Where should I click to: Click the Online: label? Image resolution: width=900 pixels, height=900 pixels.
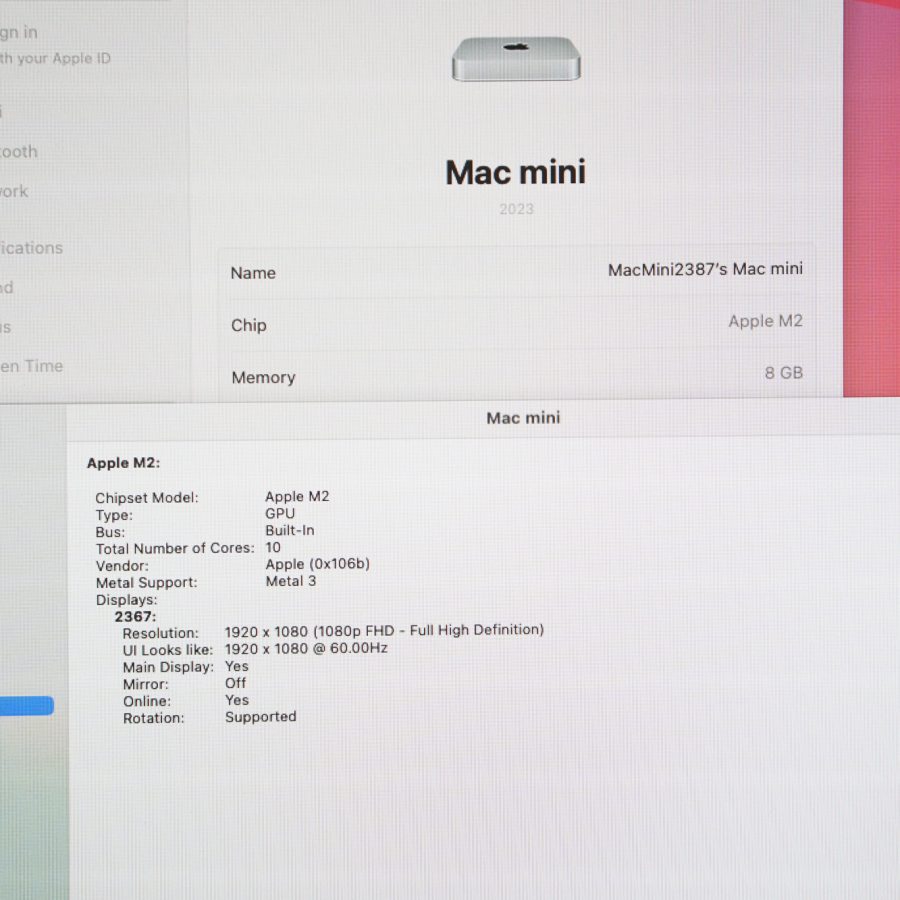(x=147, y=701)
